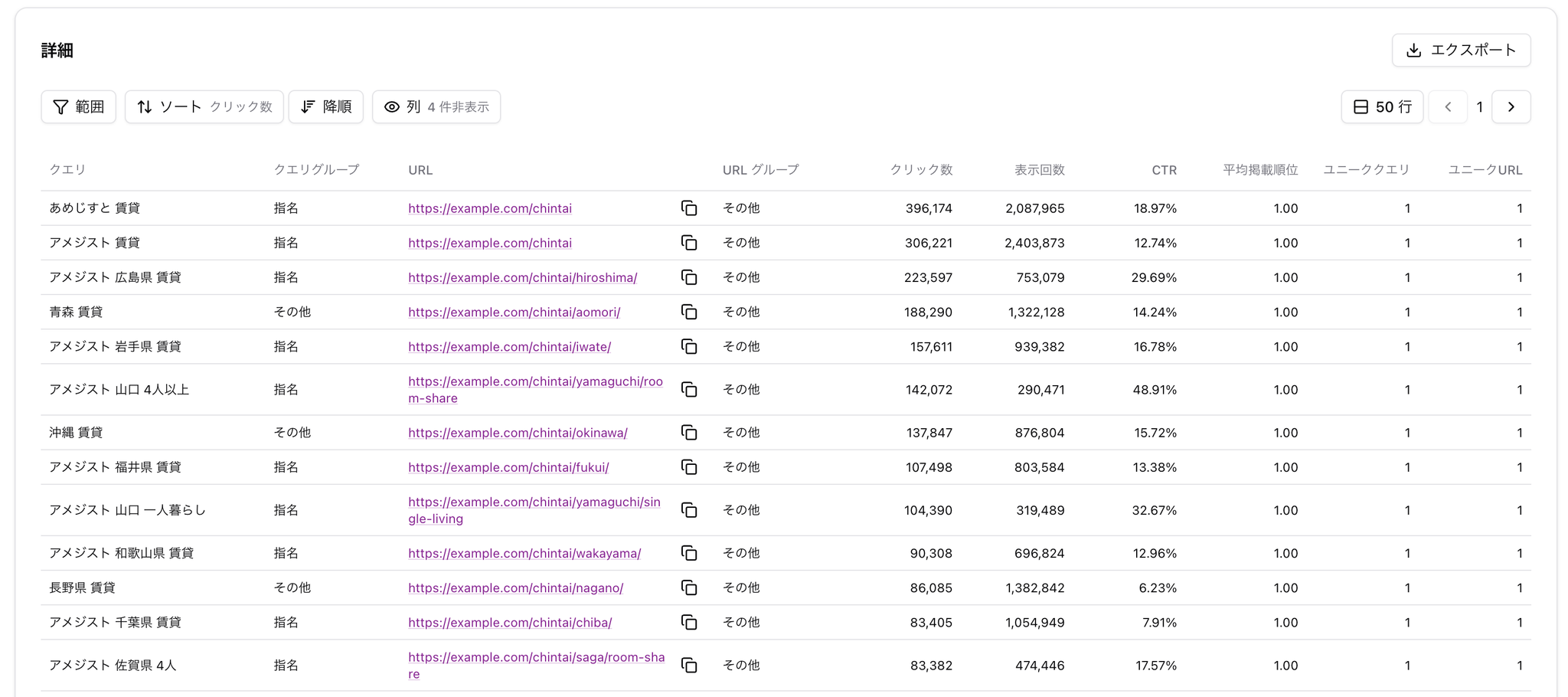Screen dimensions: 1568x697
Task: Click the クエリ column header
Action: click(x=68, y=169)
